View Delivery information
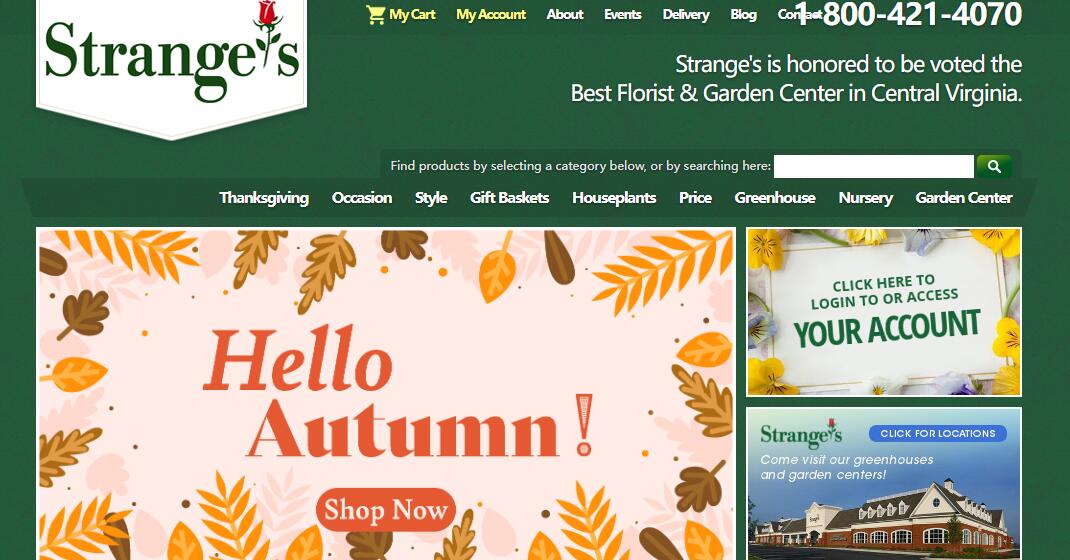Screen dimensions: 1070x560 pos(686,14)
